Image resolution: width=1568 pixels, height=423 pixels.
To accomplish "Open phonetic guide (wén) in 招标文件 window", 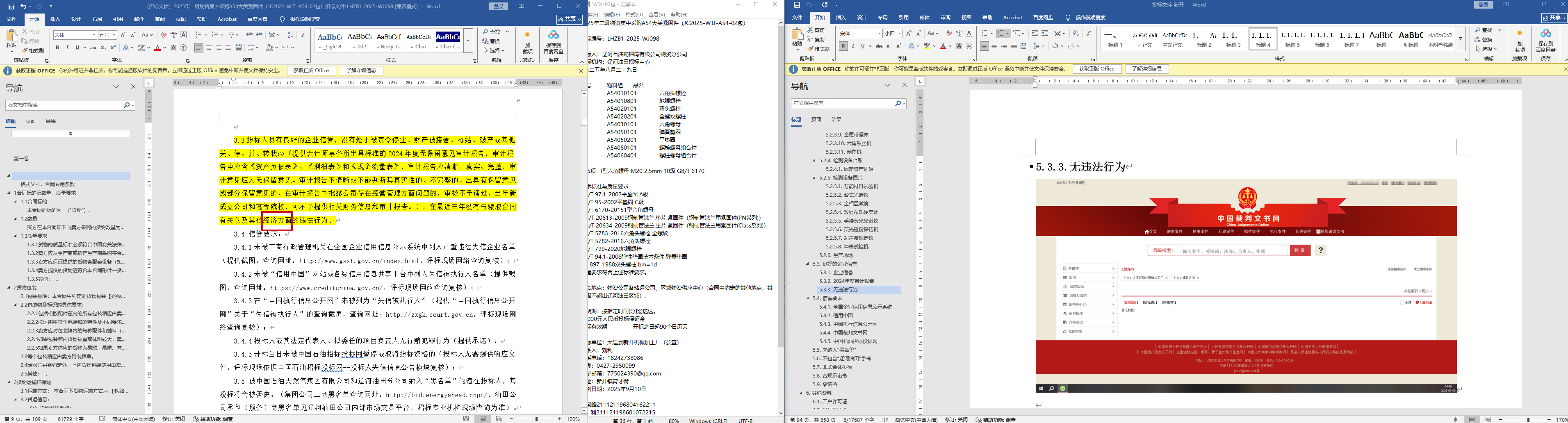I will point(173,35).
